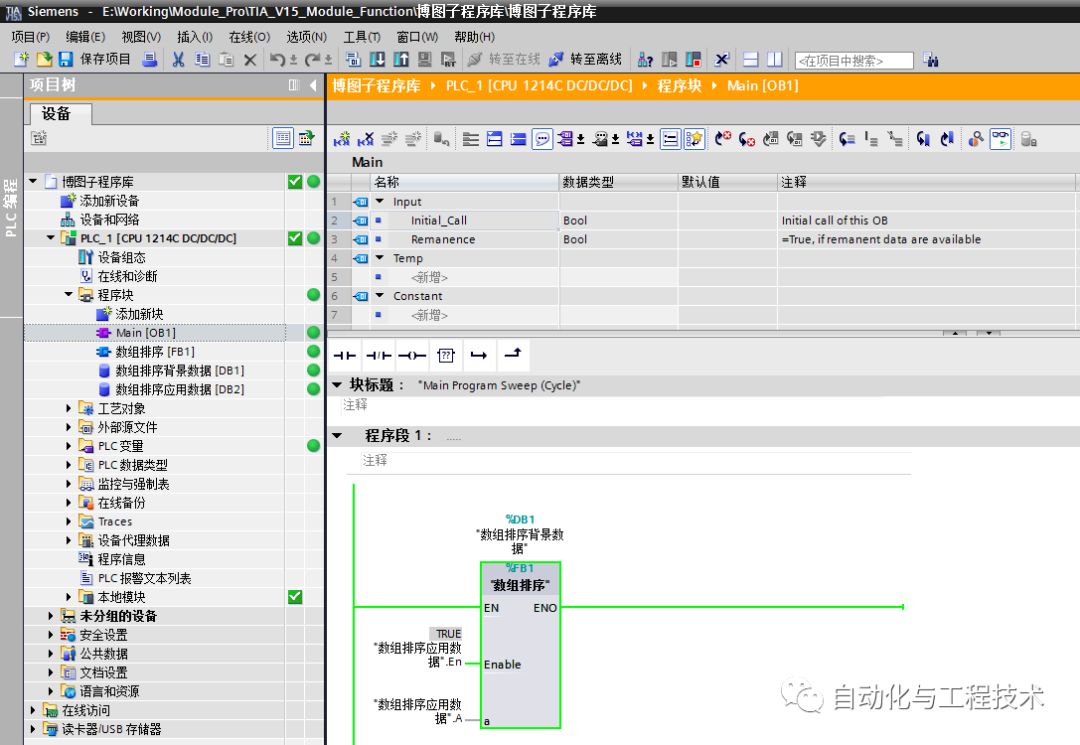Expand 未分组的设备 node

[x=50, y=616]
